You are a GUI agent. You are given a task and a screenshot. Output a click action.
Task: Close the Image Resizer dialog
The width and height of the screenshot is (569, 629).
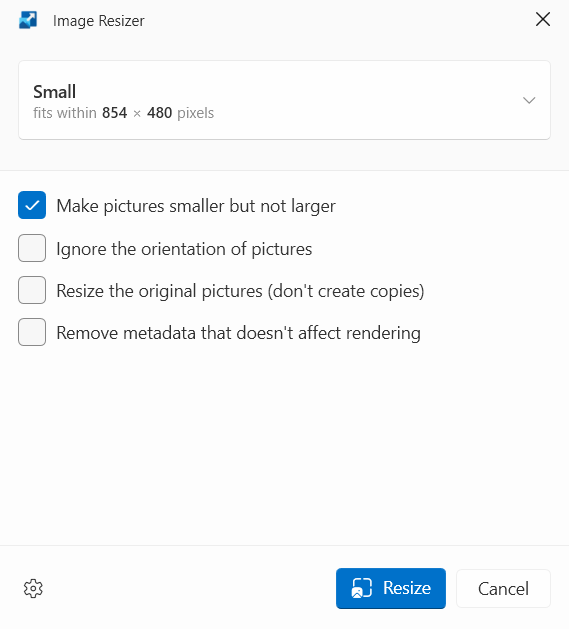pyautogui.click(x=543, y=19)
